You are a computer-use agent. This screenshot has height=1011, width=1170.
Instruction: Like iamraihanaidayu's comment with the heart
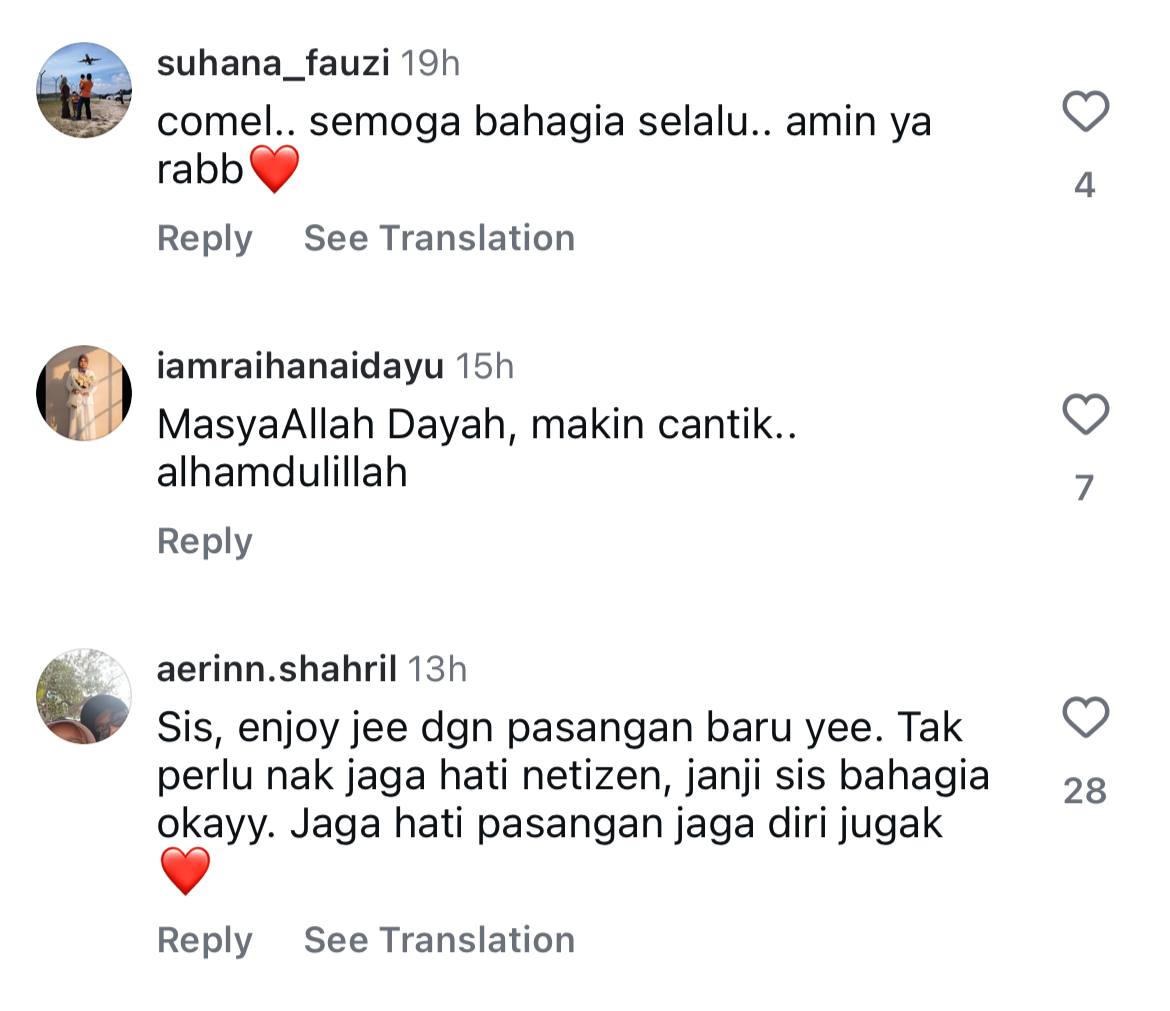coord(1085,414)
